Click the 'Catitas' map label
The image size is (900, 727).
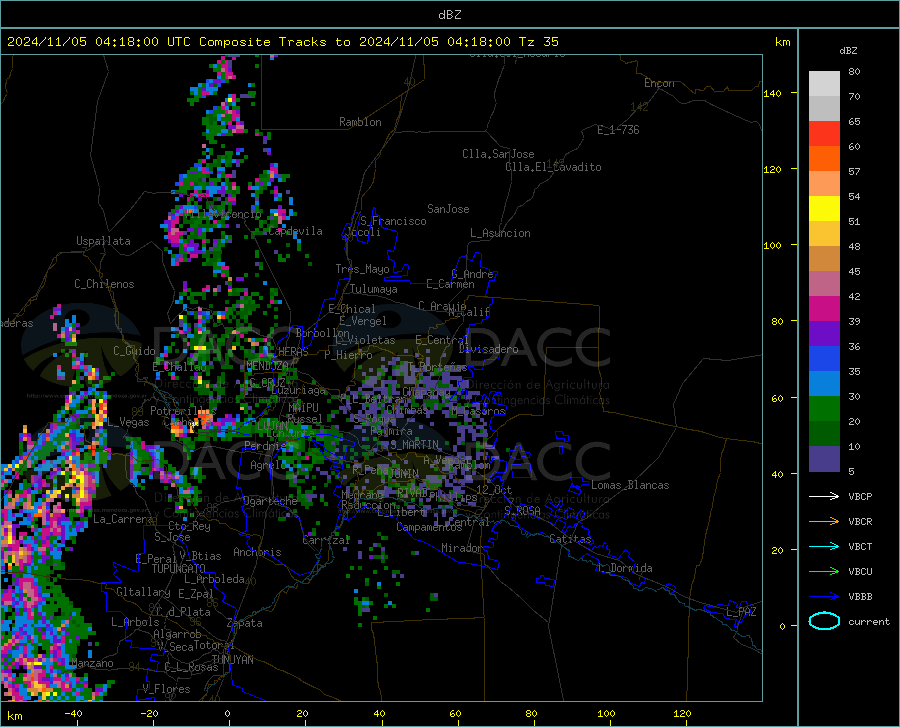(571, 539)
